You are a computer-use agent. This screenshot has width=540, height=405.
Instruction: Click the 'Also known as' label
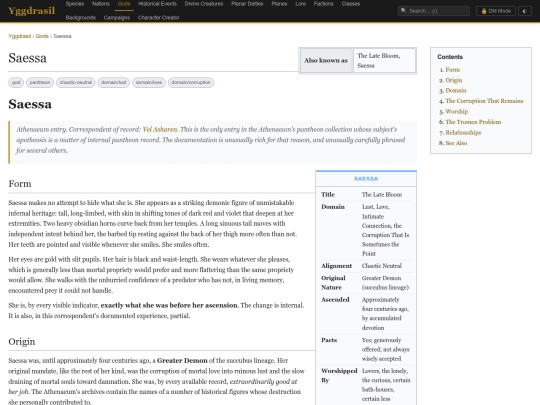click(x=326, y=61)
